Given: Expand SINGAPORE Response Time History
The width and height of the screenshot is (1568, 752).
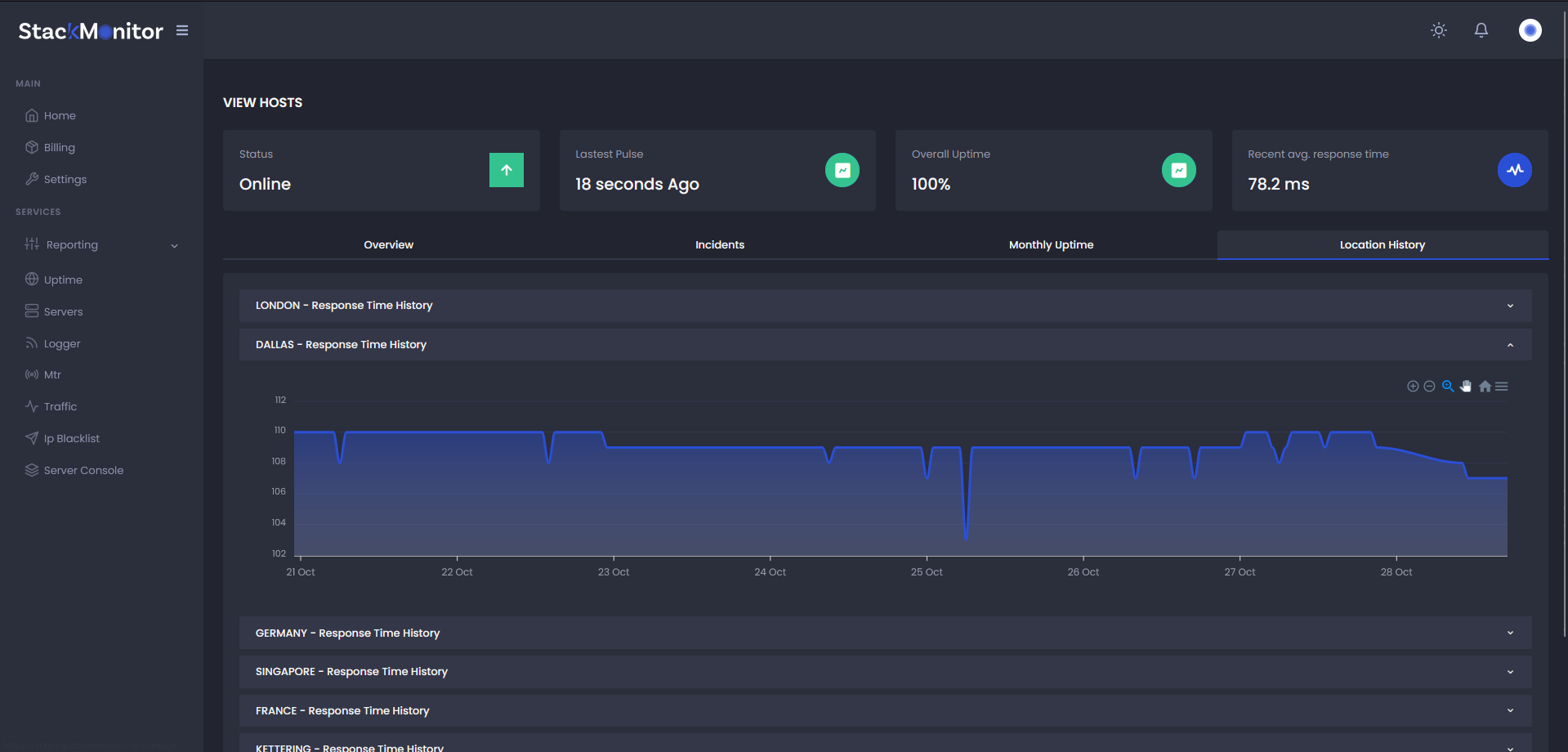Looking at the screenshot, I should (x=885, y=671).
